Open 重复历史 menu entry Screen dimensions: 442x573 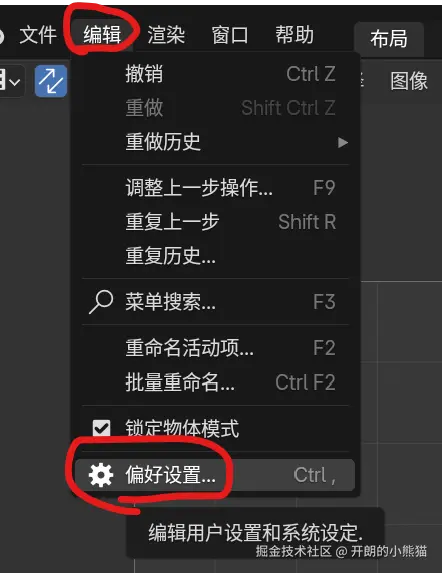(x=215, y=255)
